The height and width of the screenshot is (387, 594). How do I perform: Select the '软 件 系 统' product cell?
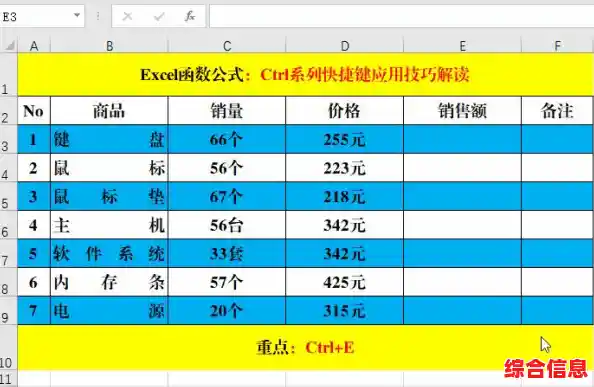pos(109,254)
